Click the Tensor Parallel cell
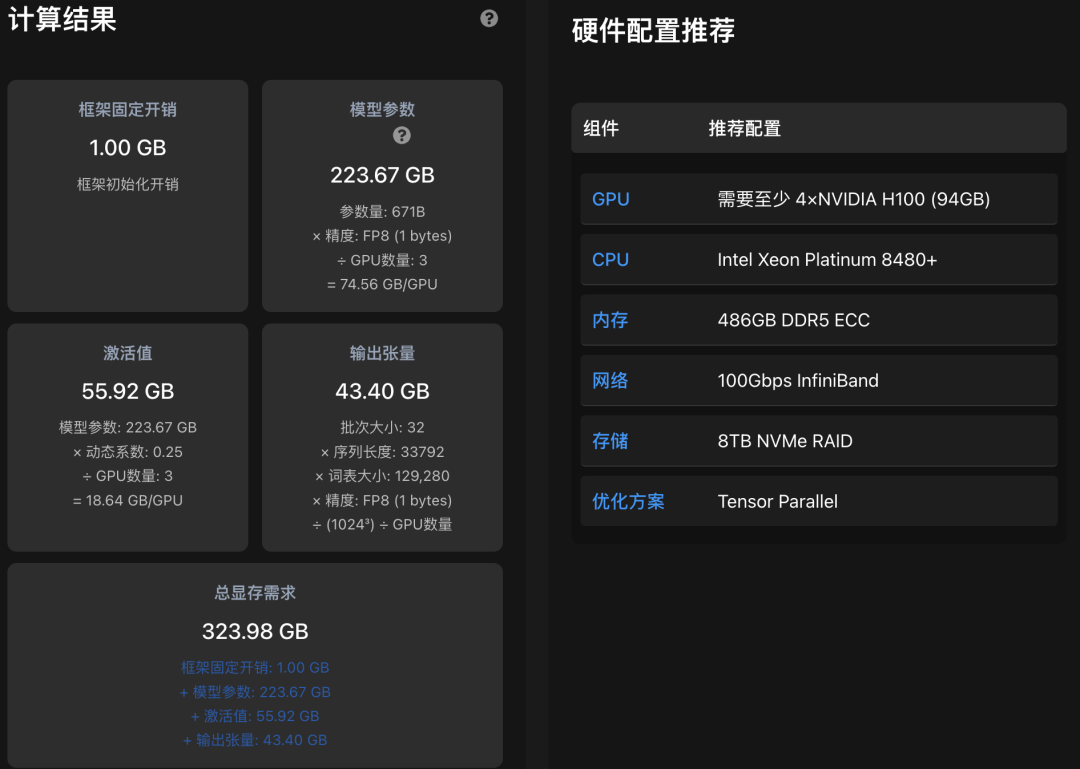The height and width of the screenshot is (769, 1080). [778, 502]
